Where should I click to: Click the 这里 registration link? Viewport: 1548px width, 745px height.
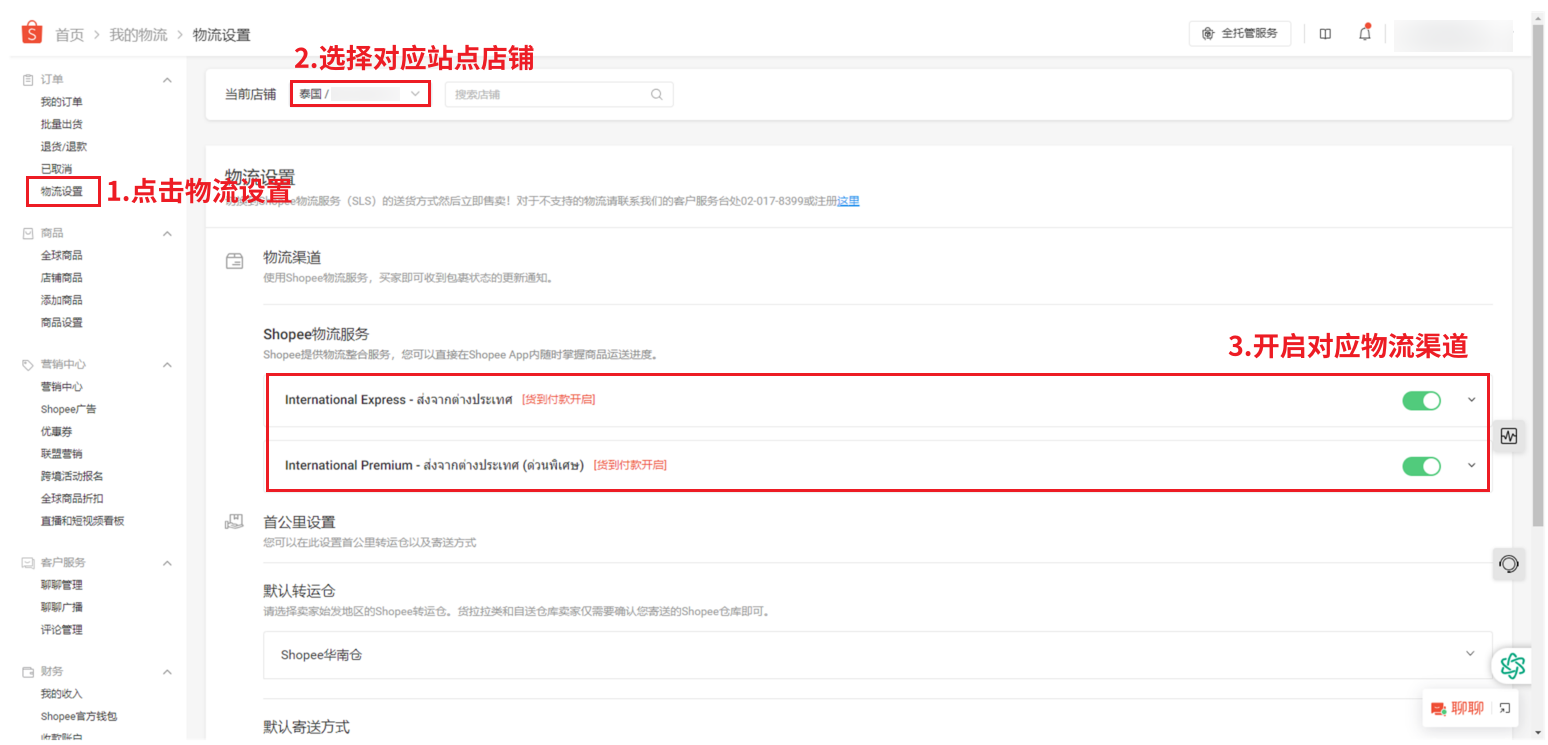point(848,201)
